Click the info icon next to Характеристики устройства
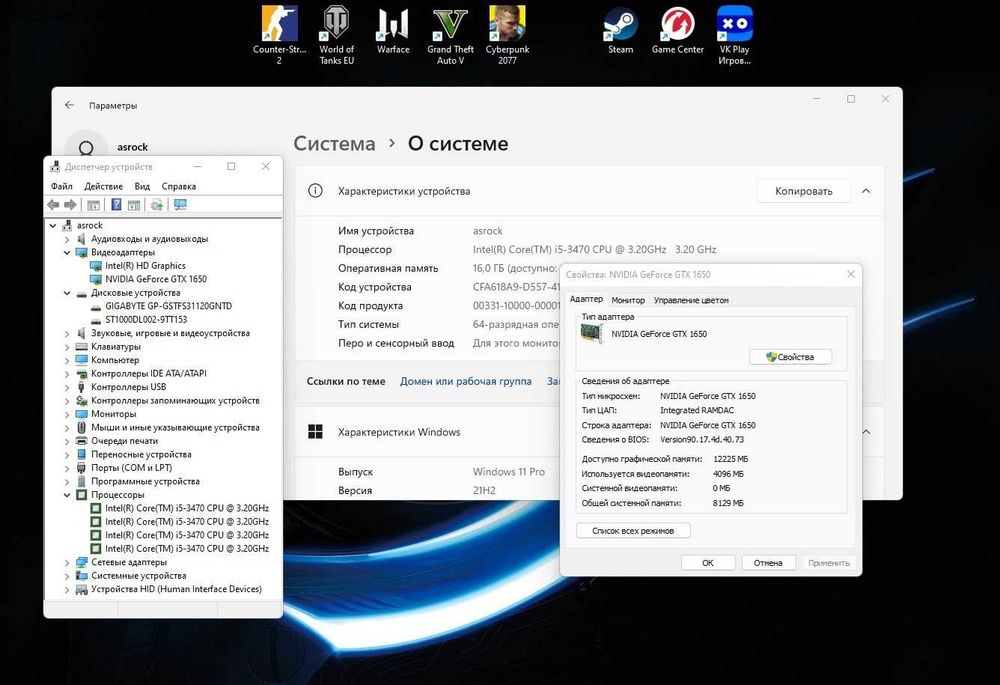1000x685 pixels. click(x=315, y=191)
